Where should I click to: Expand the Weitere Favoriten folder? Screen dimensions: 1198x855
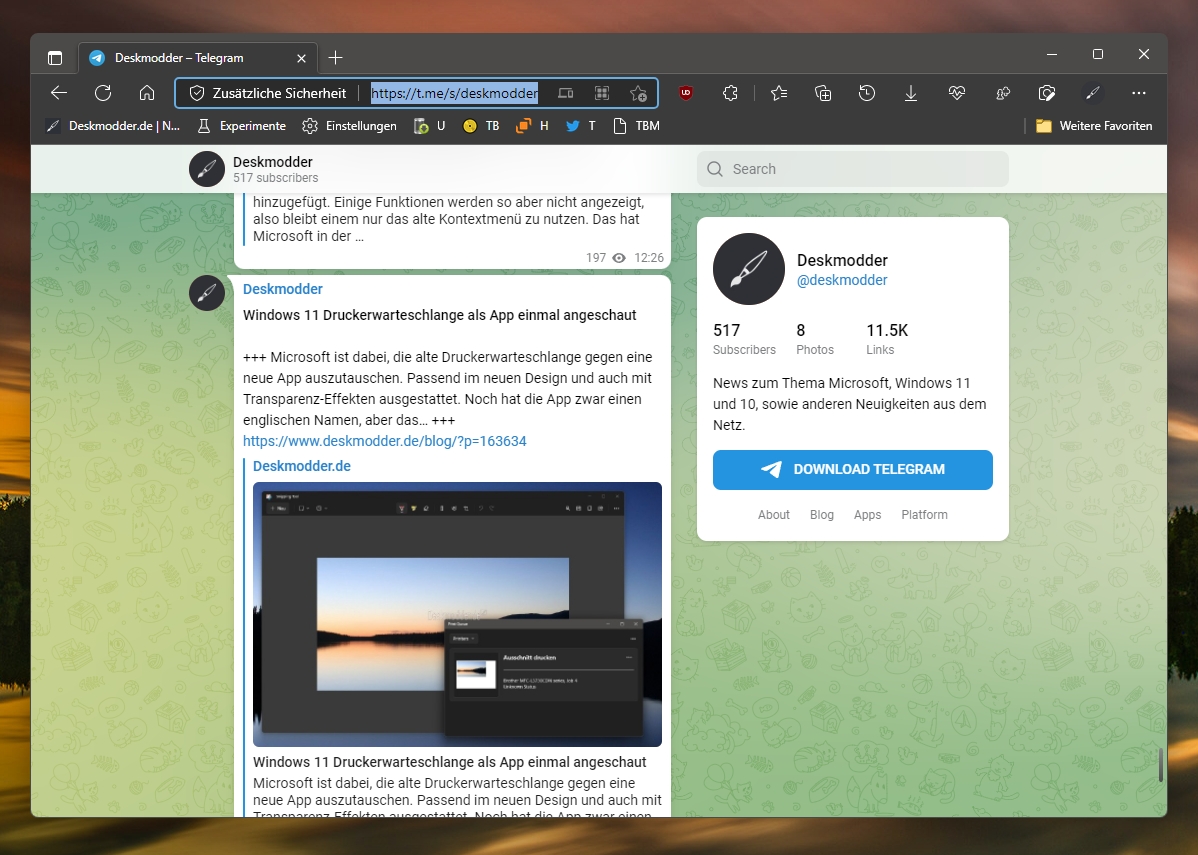click(x=1094, y=126)
